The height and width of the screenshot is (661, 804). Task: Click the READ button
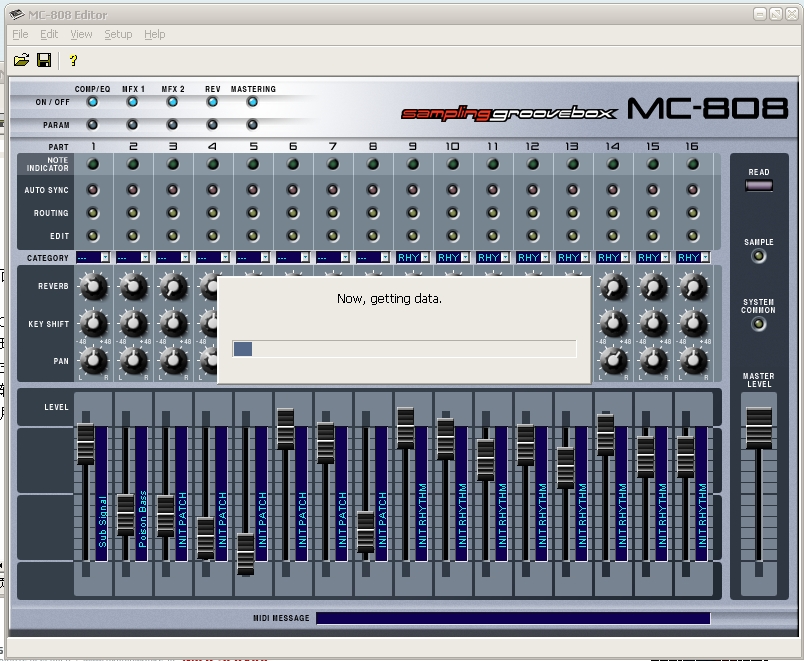tap(759, 186)
